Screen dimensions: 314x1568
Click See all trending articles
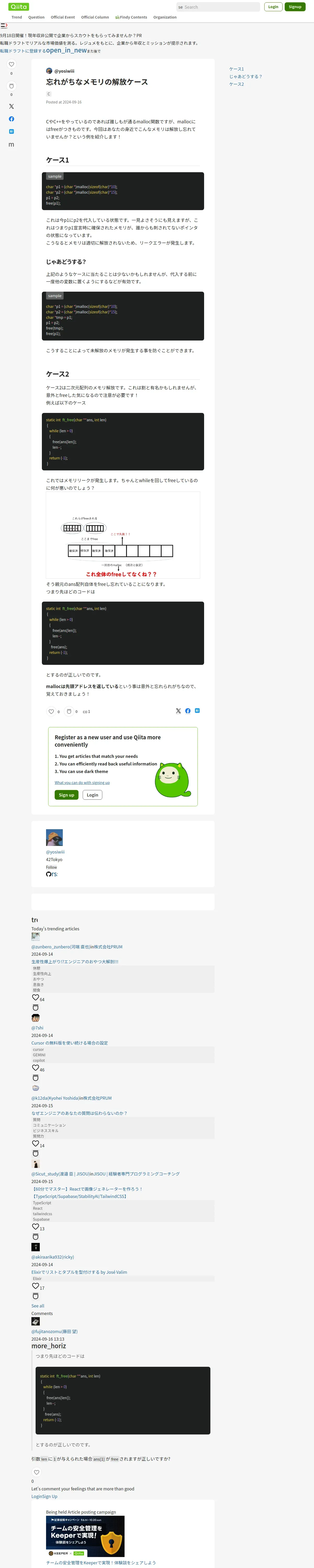pyautogui.click(x=38, y=1306)
